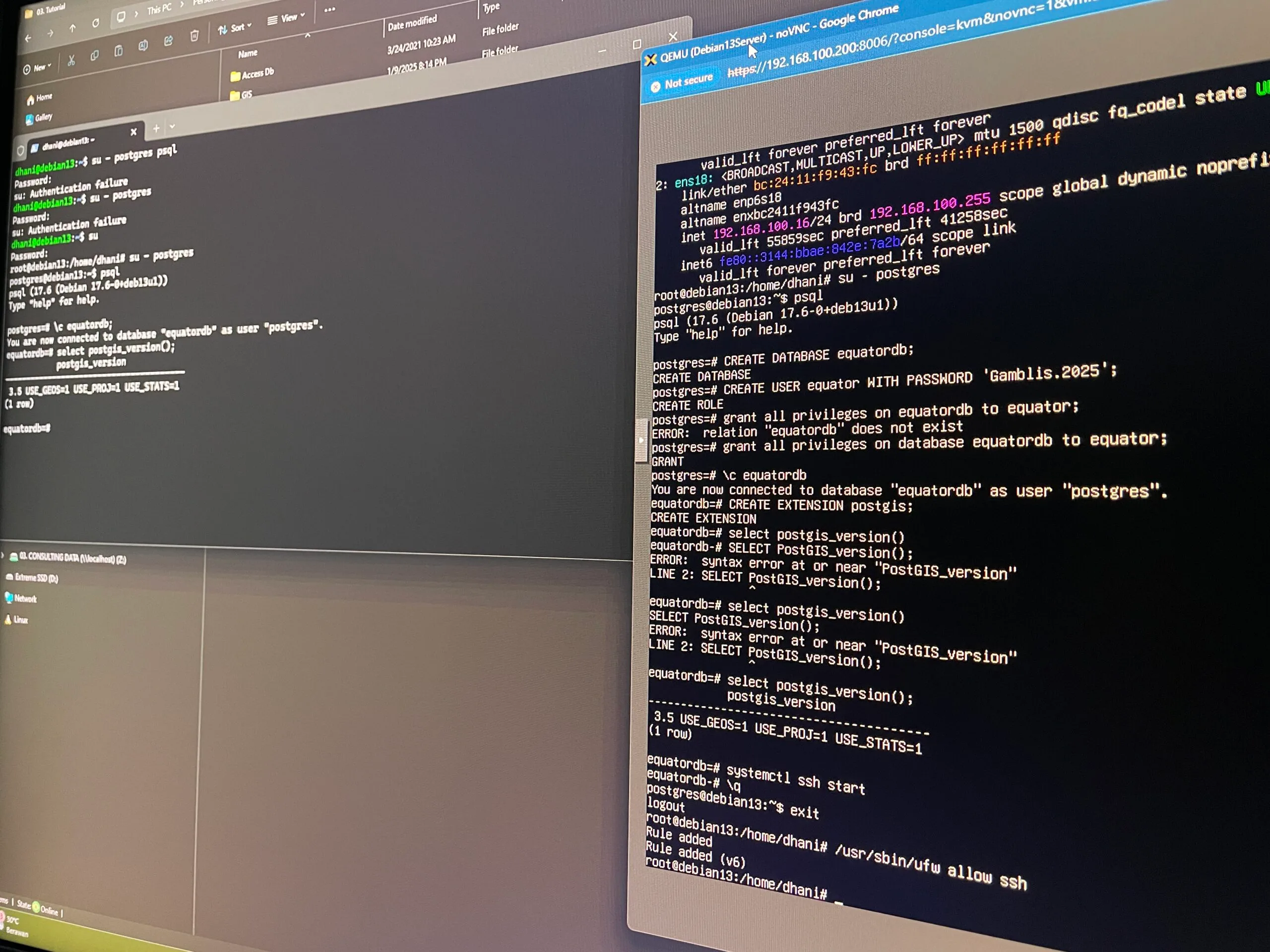Screen dimensions: 1270x952
Task: Click the Share icon in Explorer toolbar
Action: (168, 41)
